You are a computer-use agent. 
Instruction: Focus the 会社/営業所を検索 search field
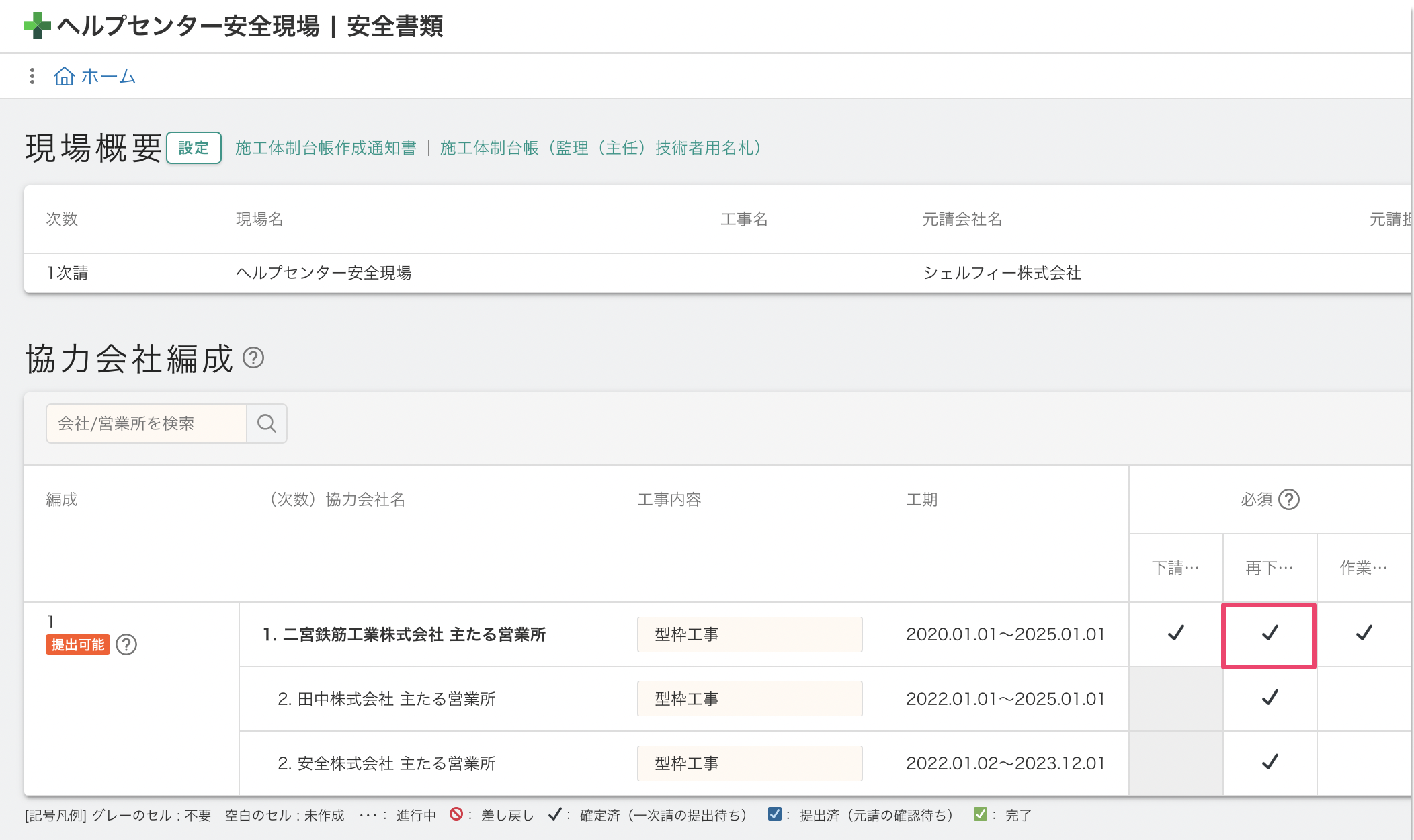[x=146, y=423]
